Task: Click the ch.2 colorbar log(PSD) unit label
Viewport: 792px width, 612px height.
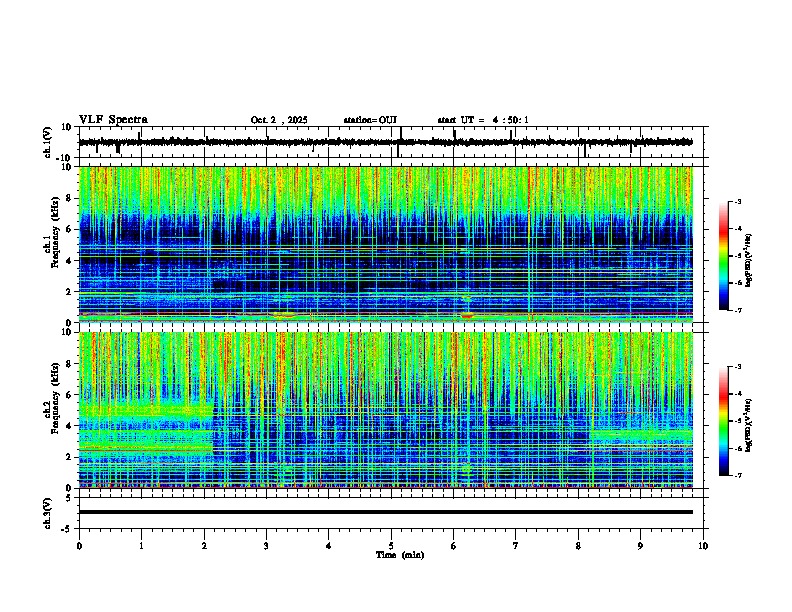Action: (749, 425)
